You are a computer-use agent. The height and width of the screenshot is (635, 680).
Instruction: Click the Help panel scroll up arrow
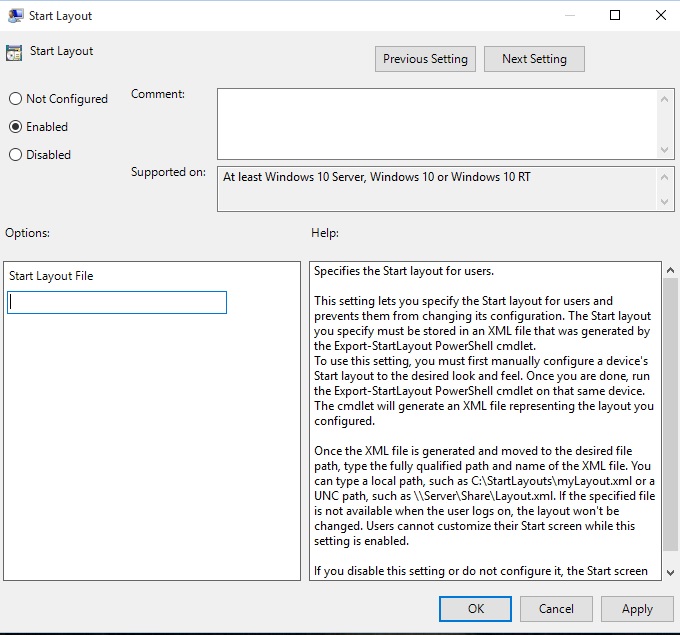coord(670,271)
